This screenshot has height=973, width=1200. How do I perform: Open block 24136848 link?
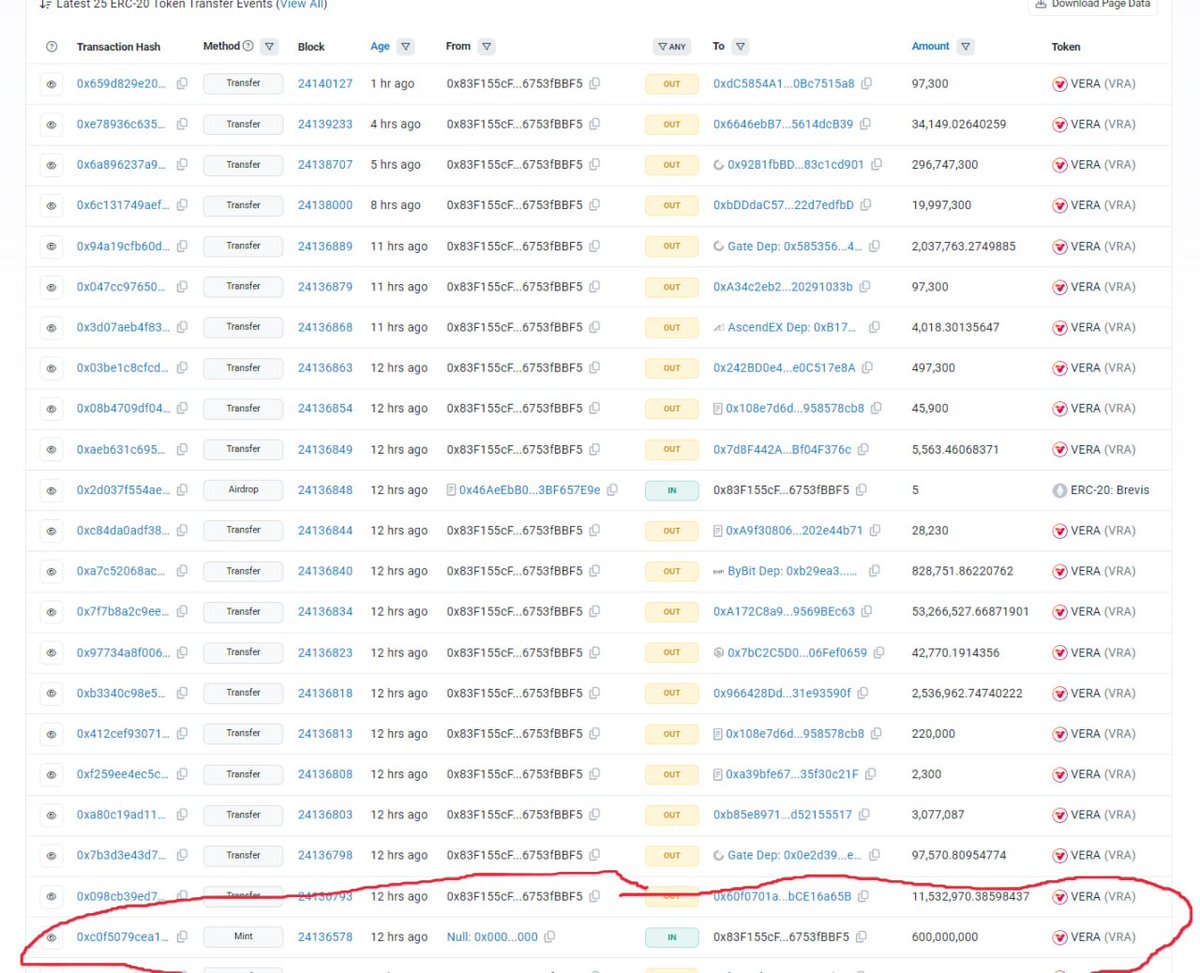[x=325, y=490]
